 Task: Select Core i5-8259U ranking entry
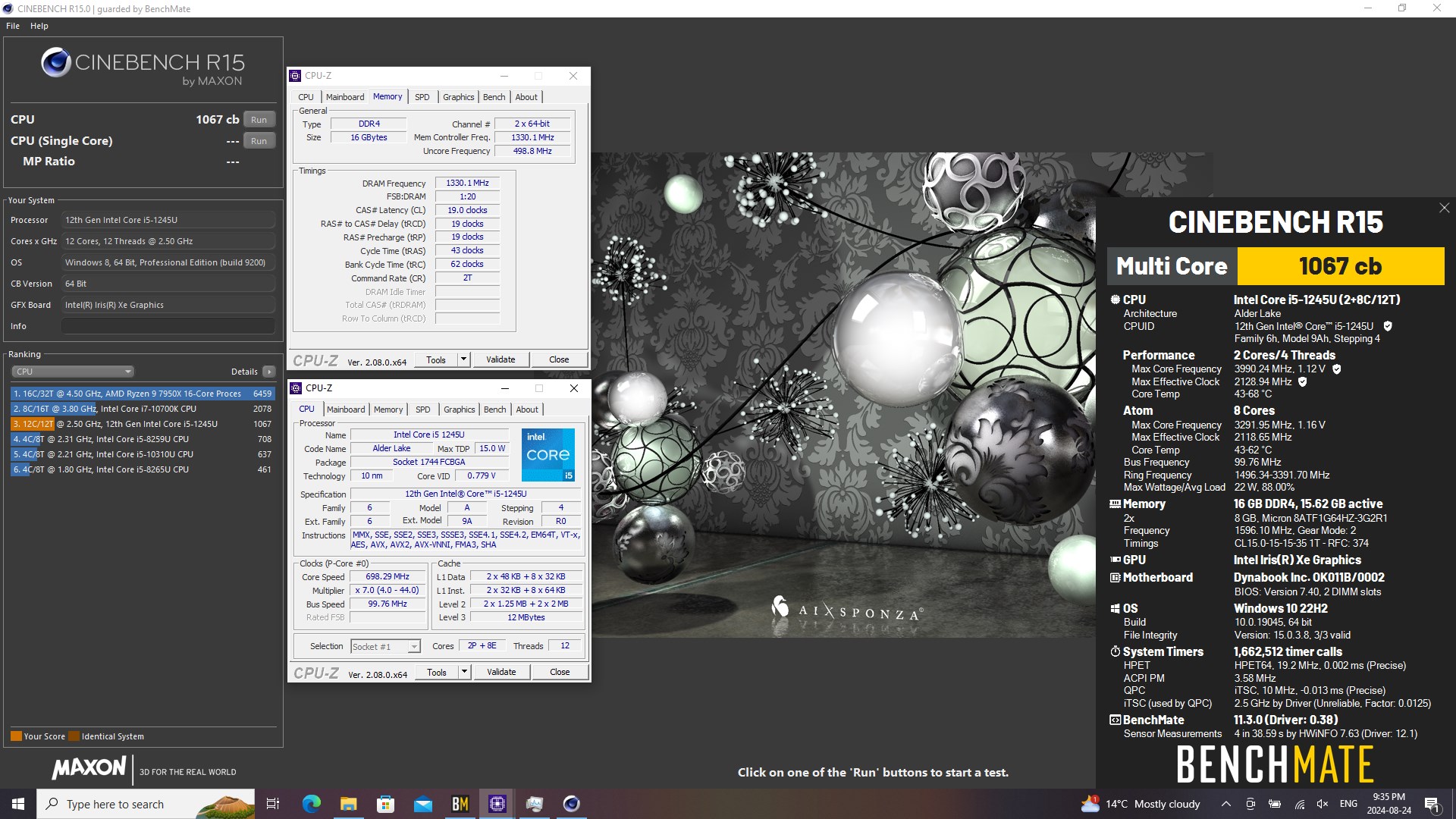[x=143, y=439]
